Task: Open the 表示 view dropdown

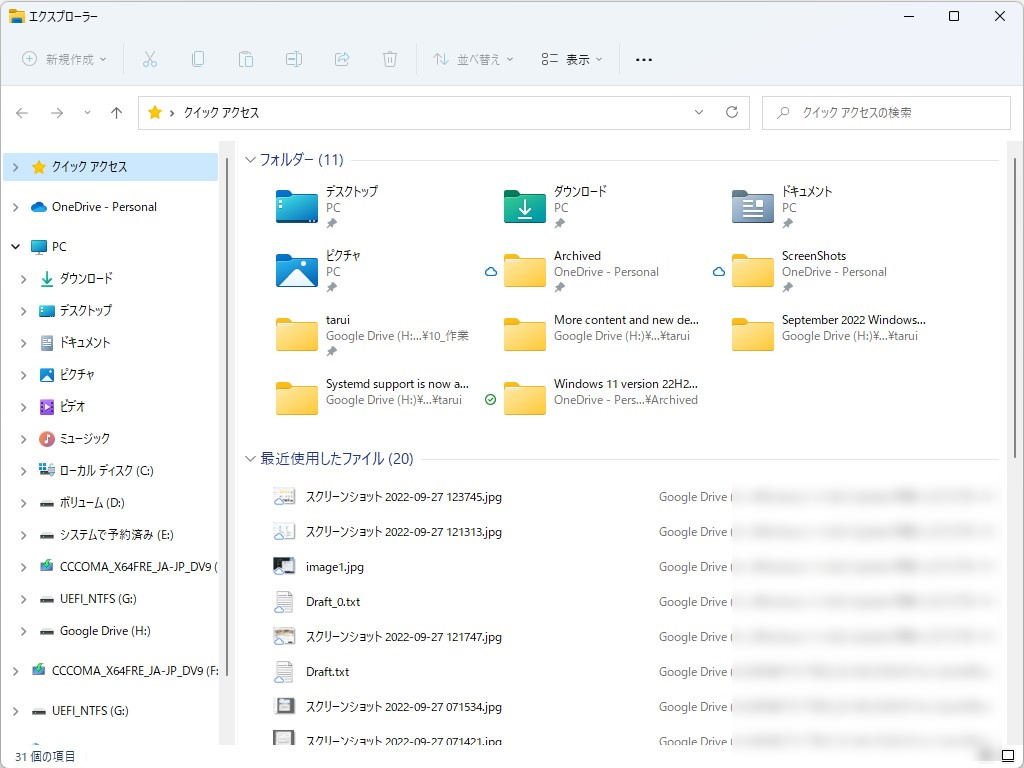Action: [x=571, y=59]
